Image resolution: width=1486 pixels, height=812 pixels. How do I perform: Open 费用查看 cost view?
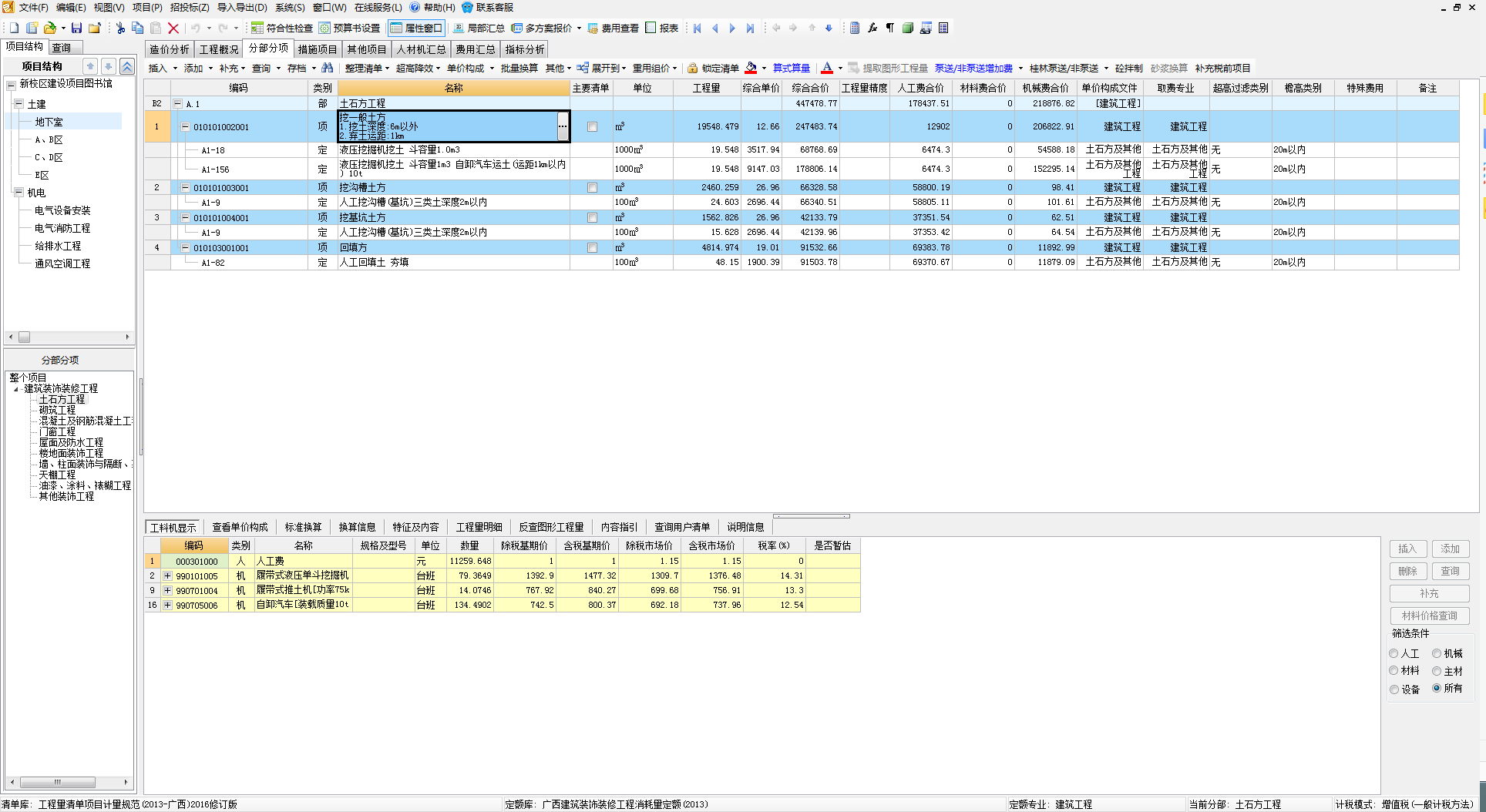[x=614, y=29]
